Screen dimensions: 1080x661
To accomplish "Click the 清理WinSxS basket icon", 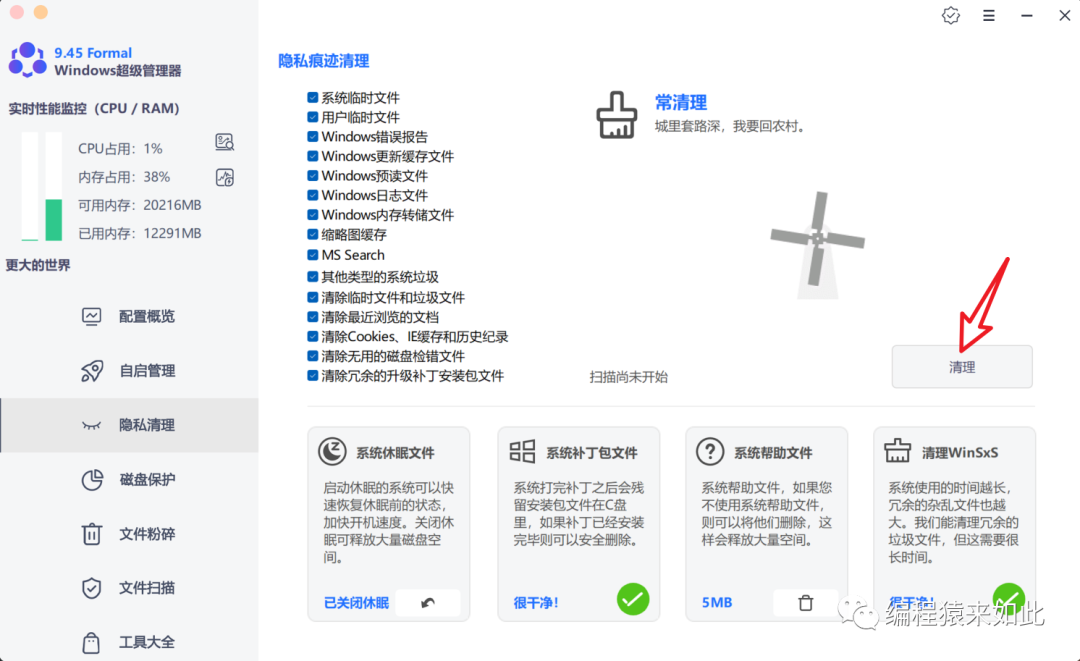I will pyautogui.click(x=897, y=451).
